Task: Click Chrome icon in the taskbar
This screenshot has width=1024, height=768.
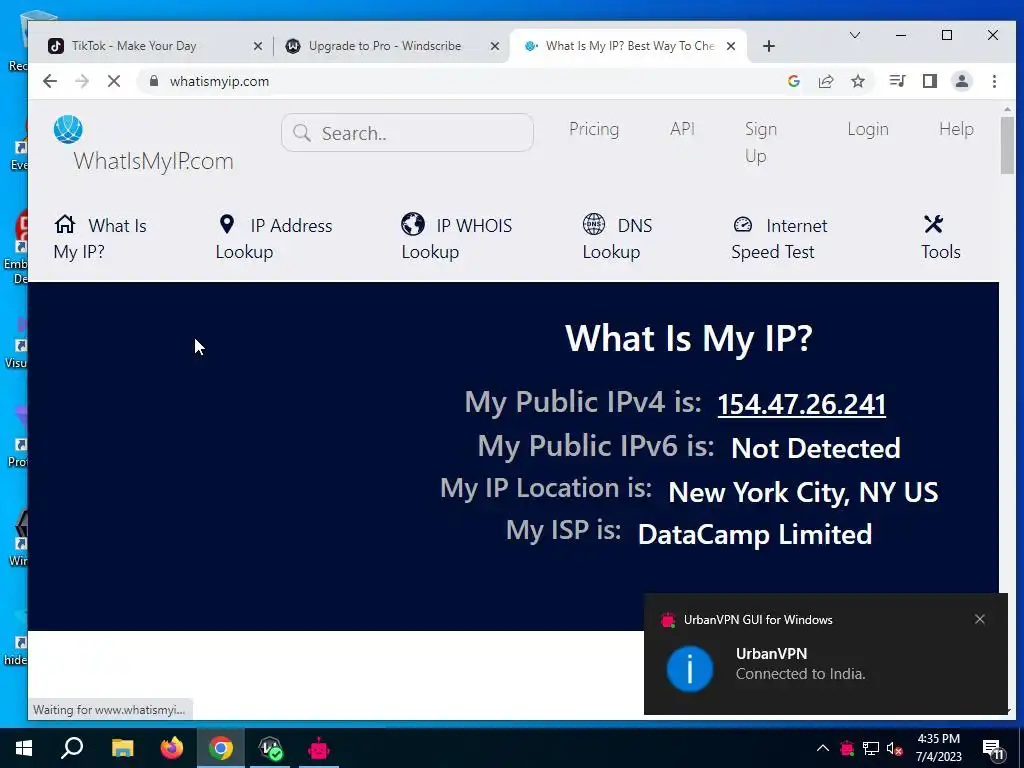Action: 221,748
